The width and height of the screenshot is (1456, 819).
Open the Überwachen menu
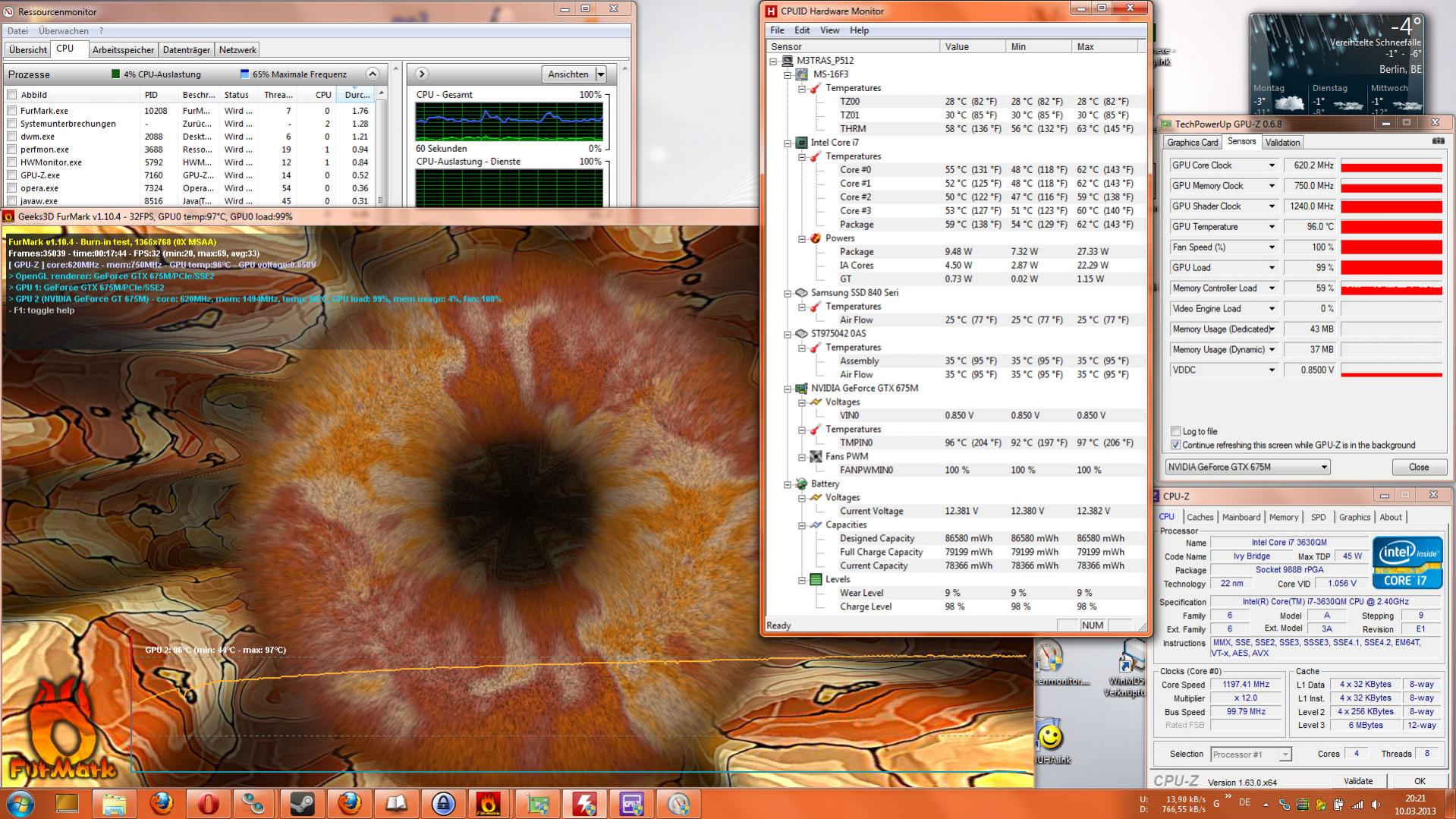click(64, 31)
